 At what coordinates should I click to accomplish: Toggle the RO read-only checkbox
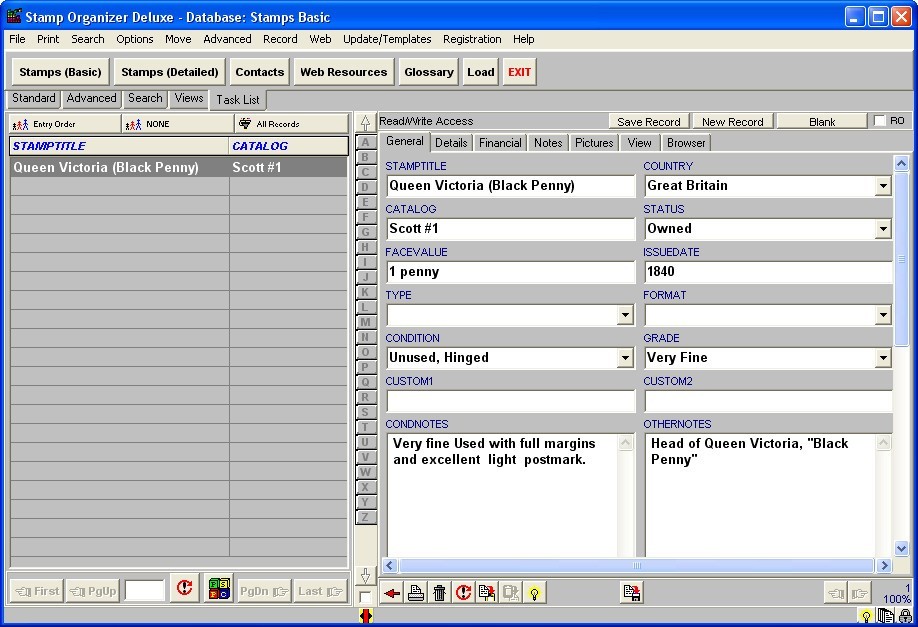tap(879, 121)
